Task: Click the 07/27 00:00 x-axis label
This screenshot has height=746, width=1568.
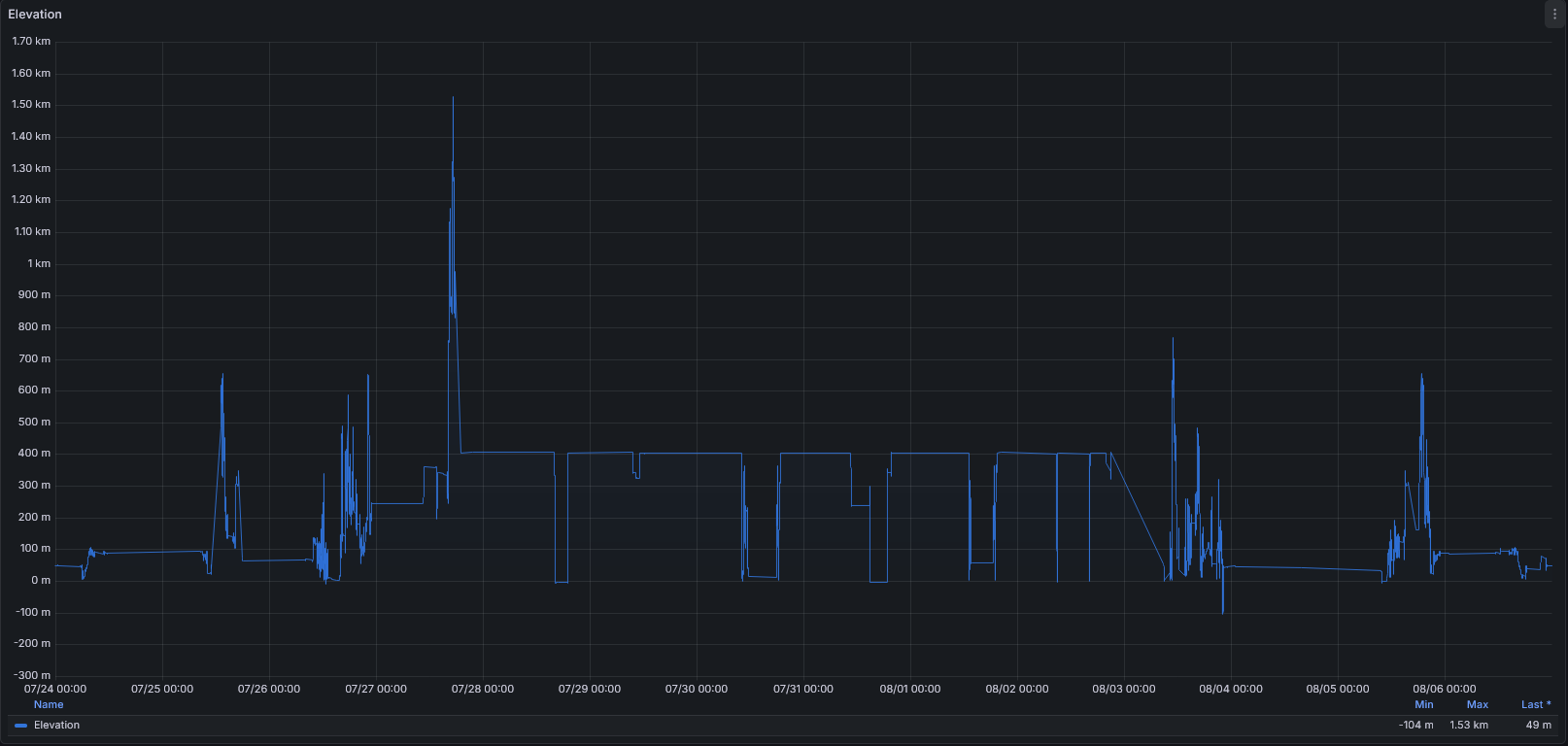Action: pos(376,690)
